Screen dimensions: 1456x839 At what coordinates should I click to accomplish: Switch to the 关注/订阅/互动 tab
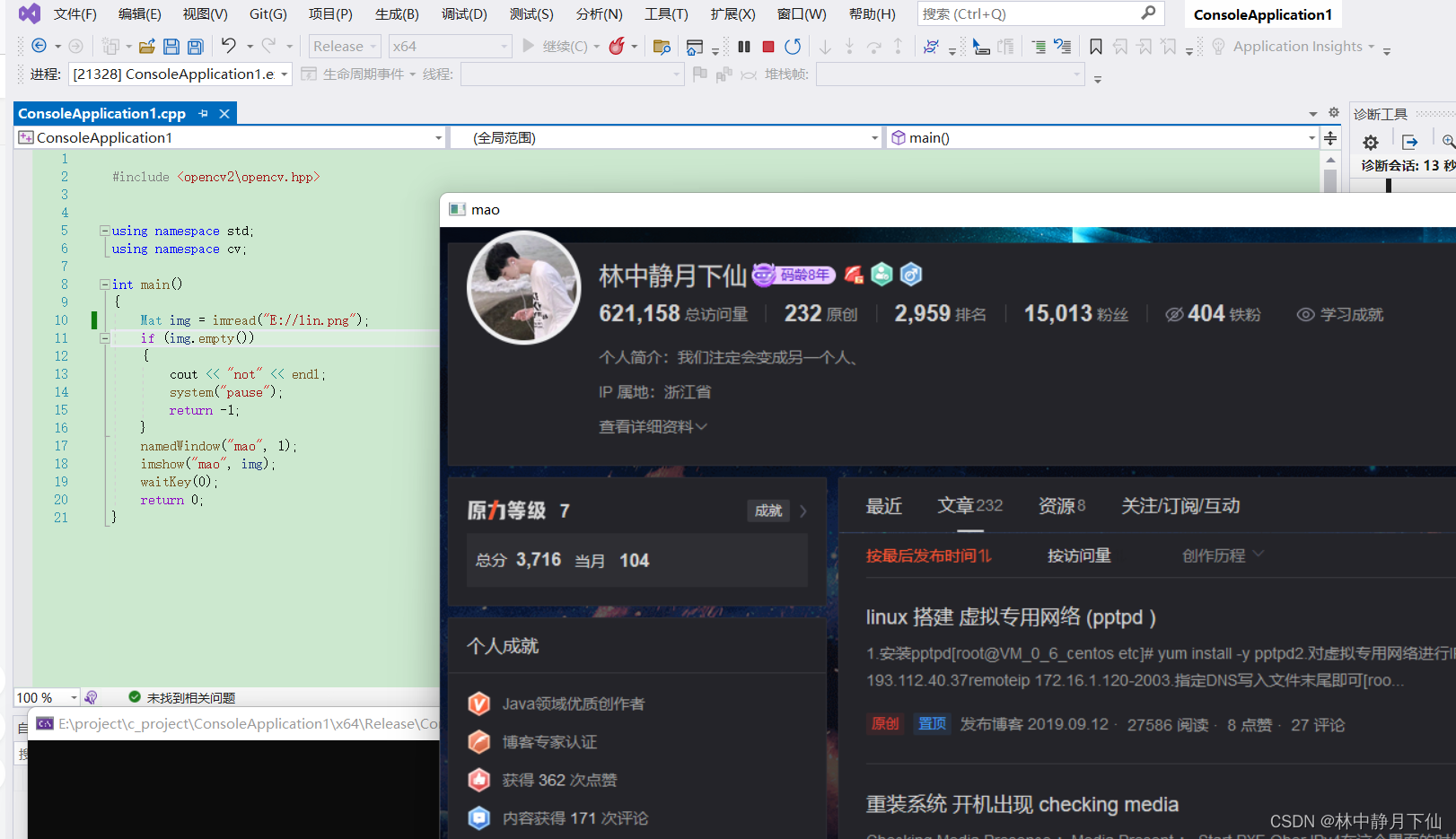coord(1180,505)
